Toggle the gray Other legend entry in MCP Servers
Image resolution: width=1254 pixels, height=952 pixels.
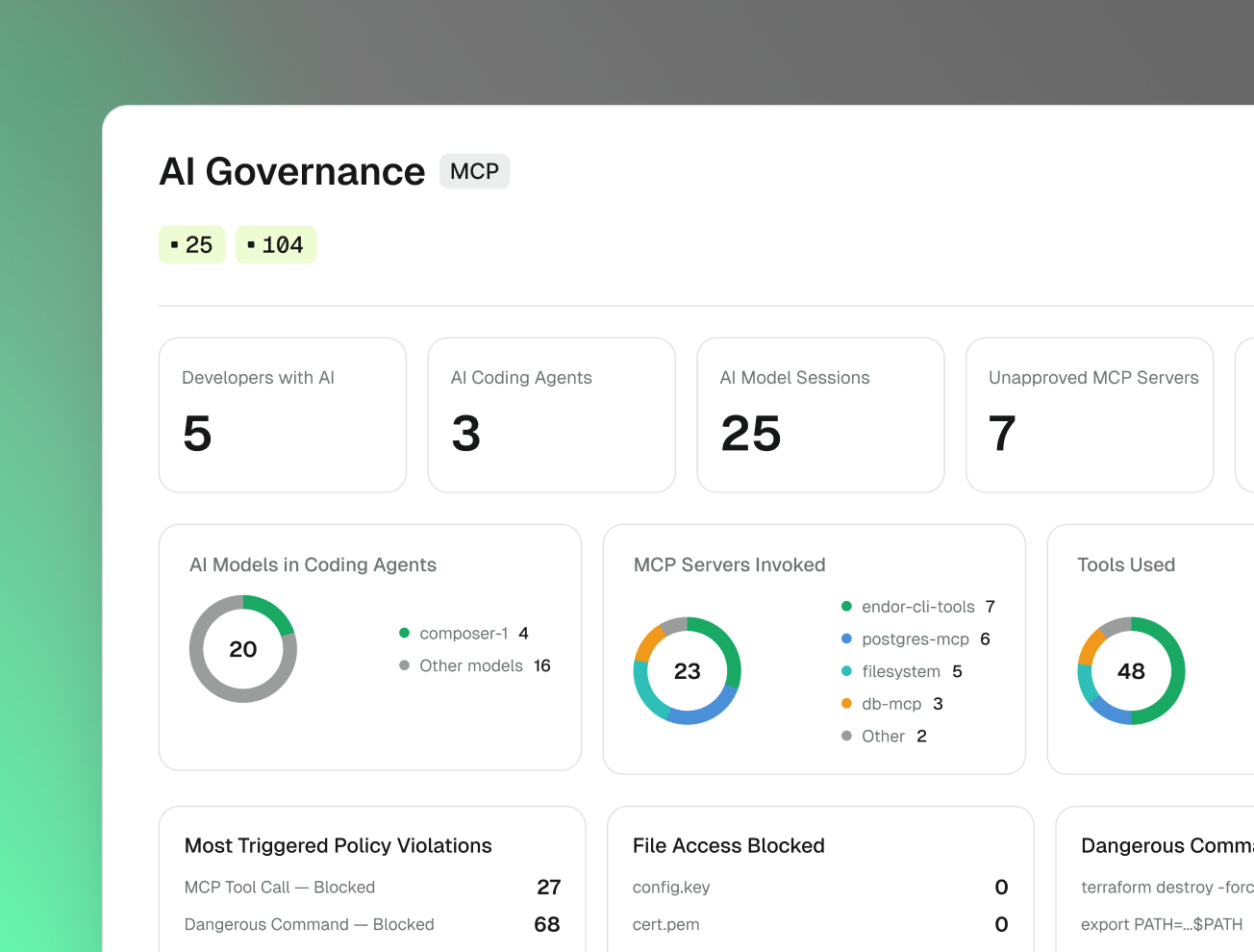(884, 737)
